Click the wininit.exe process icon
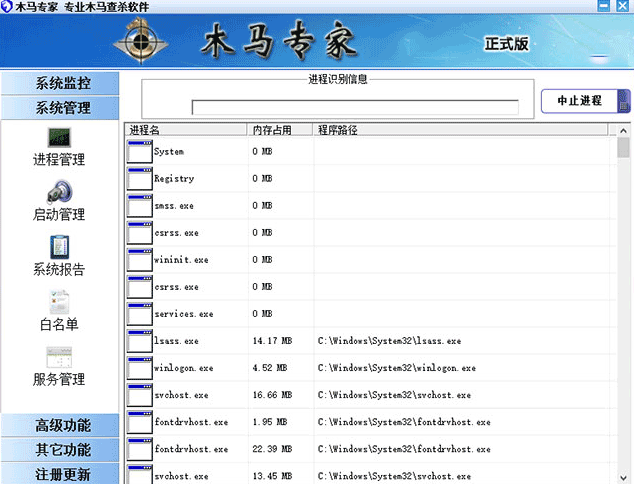 click(139, 260)
